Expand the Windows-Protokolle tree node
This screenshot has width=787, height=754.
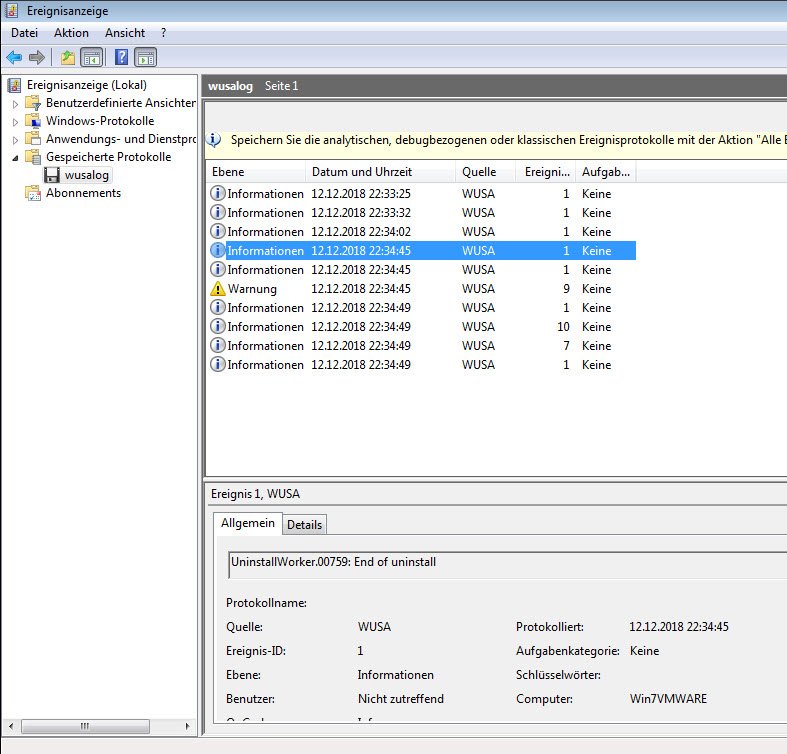tap(15, 121)
